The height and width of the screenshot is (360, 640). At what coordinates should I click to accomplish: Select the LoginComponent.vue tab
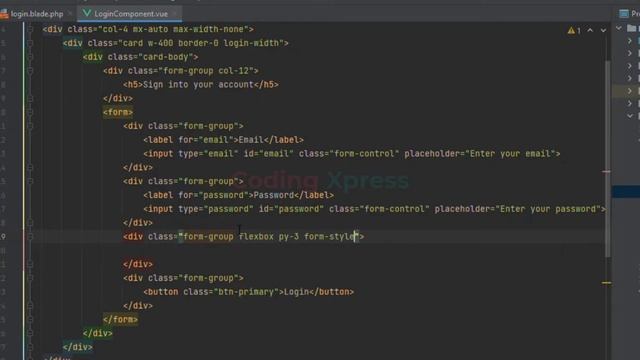pyautogui.click(x=131, y=14)
